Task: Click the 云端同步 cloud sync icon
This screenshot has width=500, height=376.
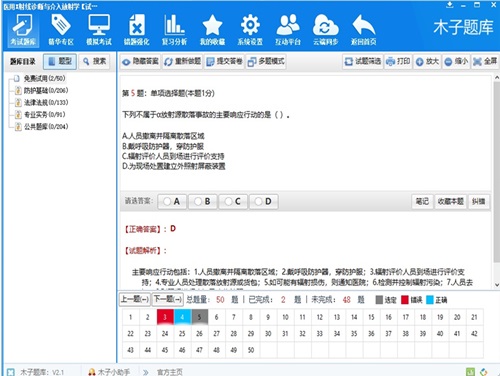Action: [x=326, y=30]
